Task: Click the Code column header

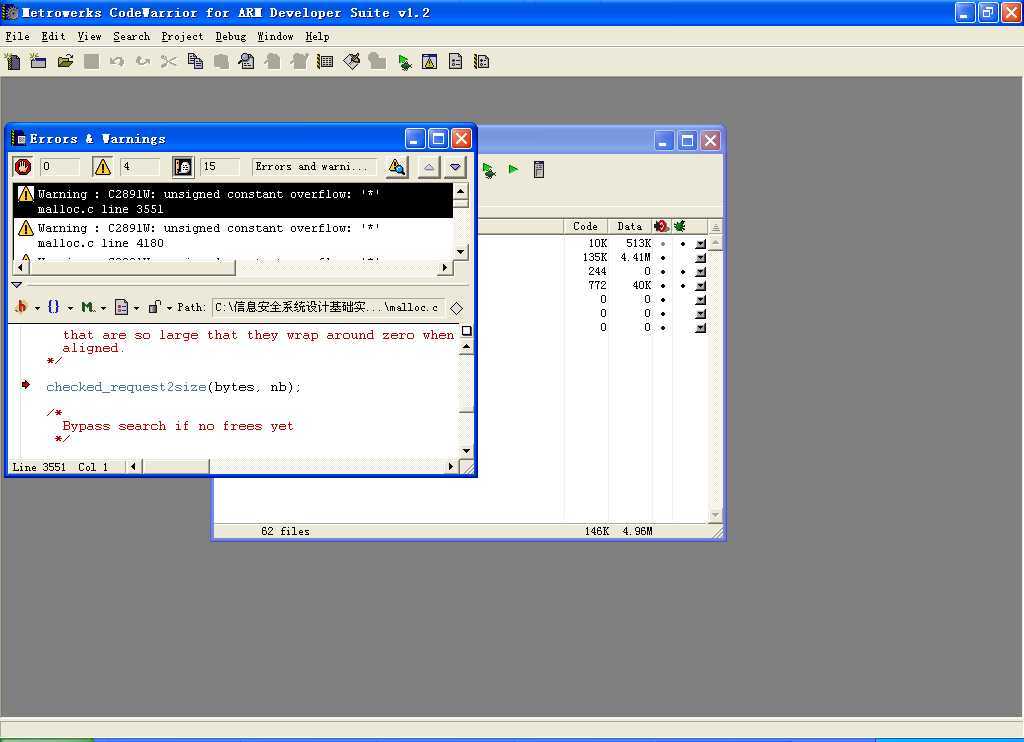Action: pos(585,226)
